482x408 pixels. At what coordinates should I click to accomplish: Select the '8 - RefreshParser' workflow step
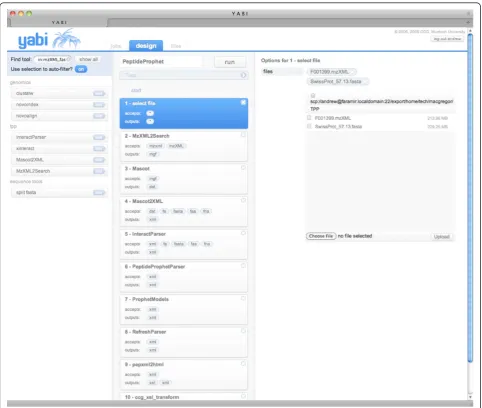(184, 342)
